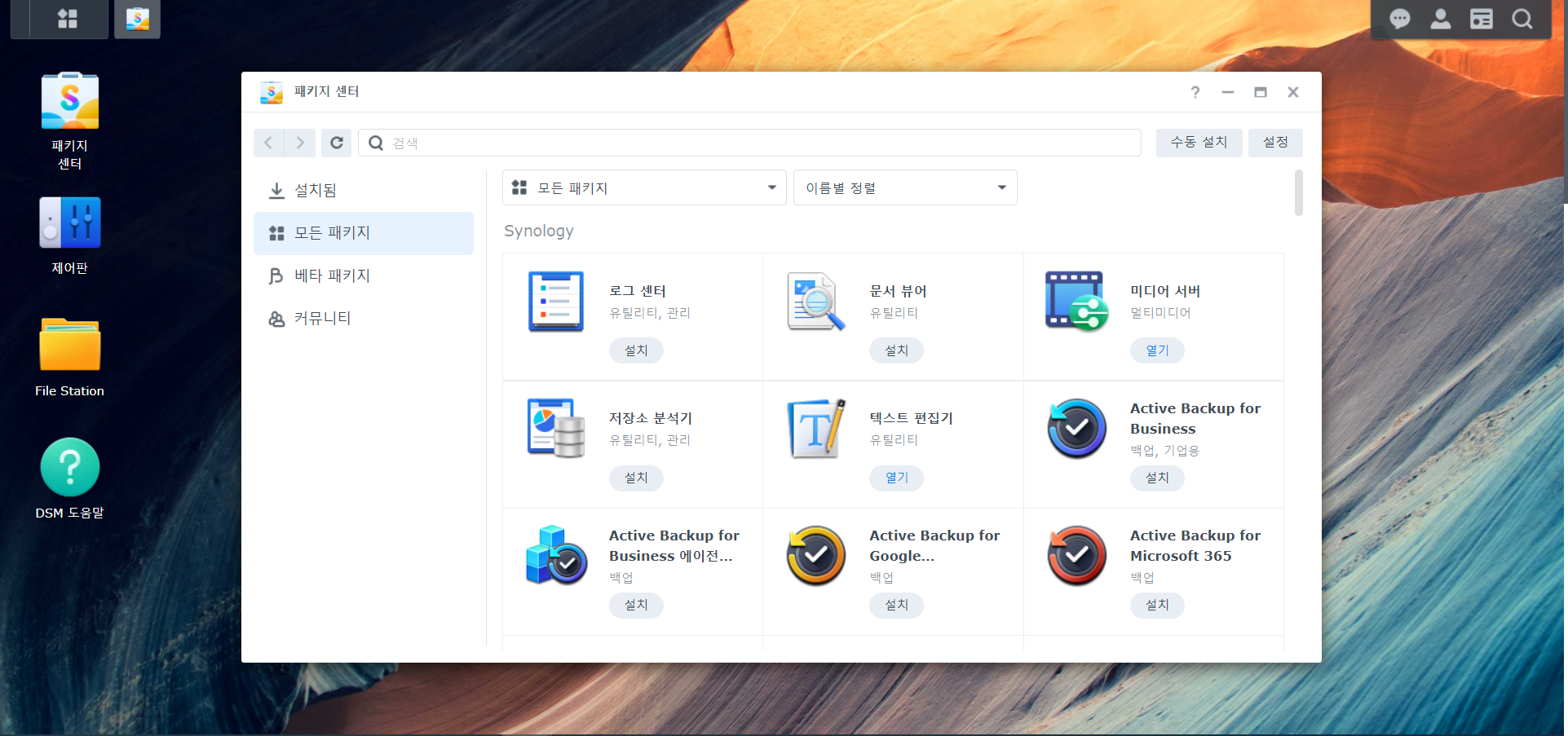Open 제어판 desktop shortcut
Image resolution: width=1568 pixels, height=736 pixels.
[70, 236]
